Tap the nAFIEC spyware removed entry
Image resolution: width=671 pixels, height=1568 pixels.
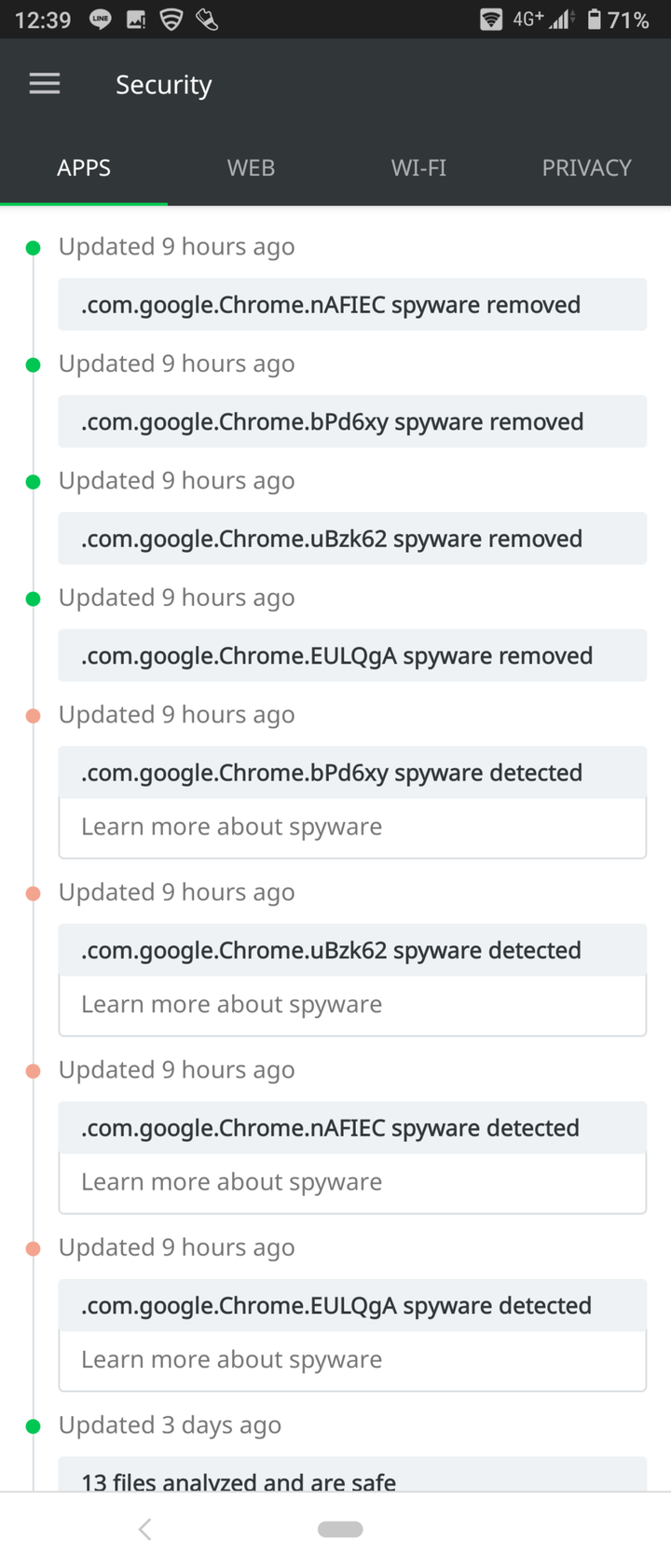coord(352,305)
